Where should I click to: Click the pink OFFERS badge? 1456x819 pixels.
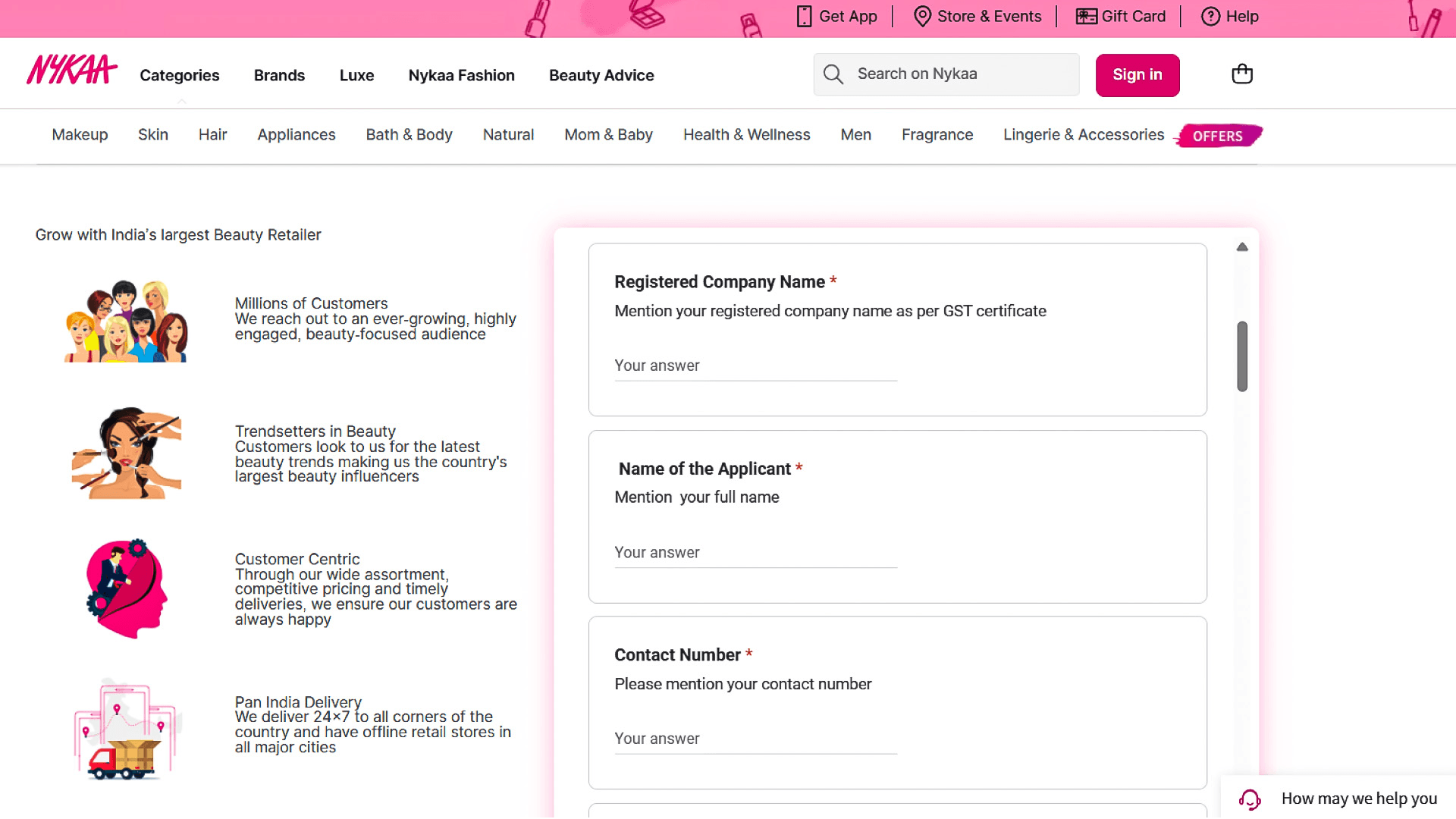click(x=1217, y=136)
